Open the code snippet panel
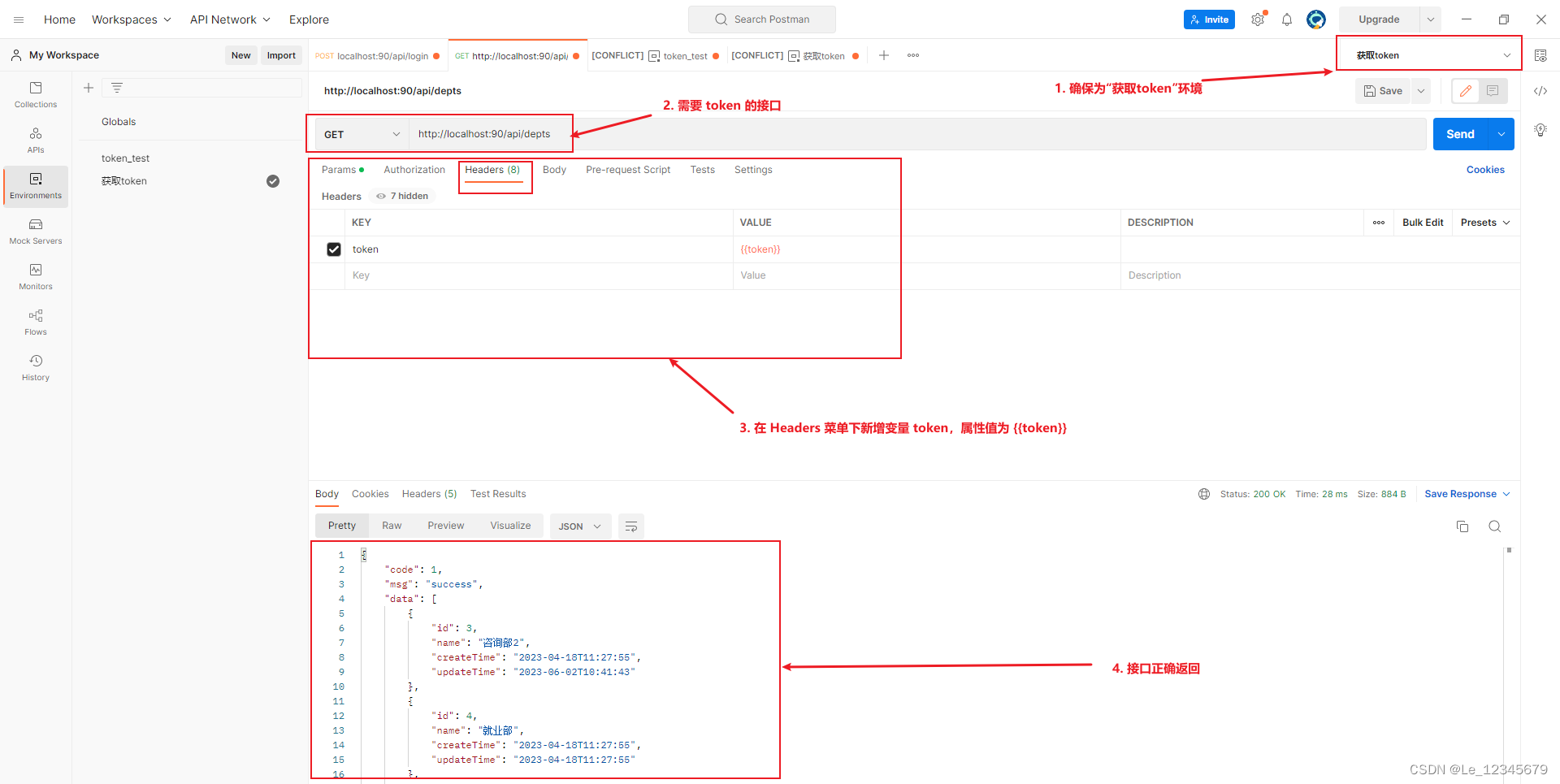 pos(1540,91)
